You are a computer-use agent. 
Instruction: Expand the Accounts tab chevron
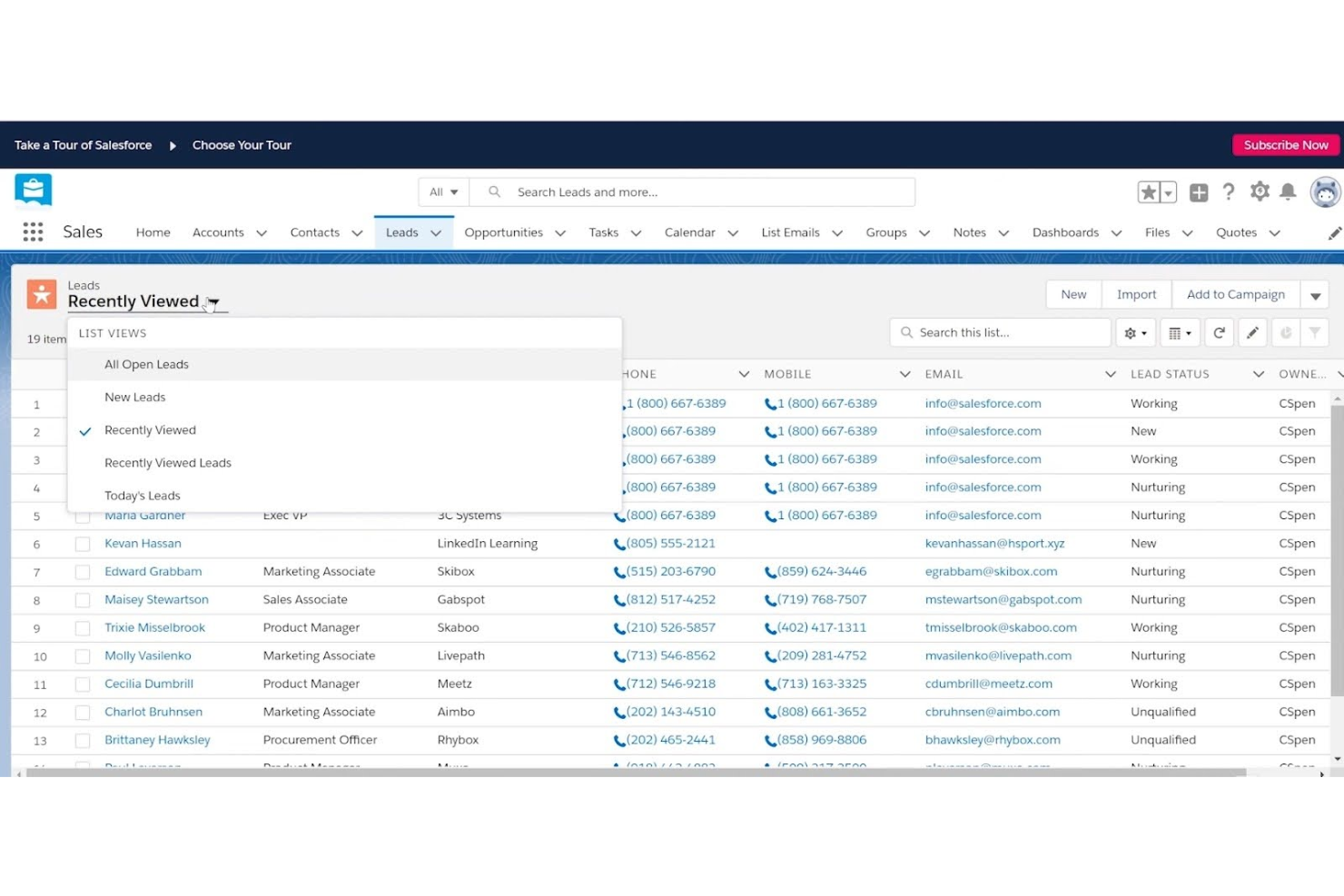pyautogui.click(x=262, y=233)
